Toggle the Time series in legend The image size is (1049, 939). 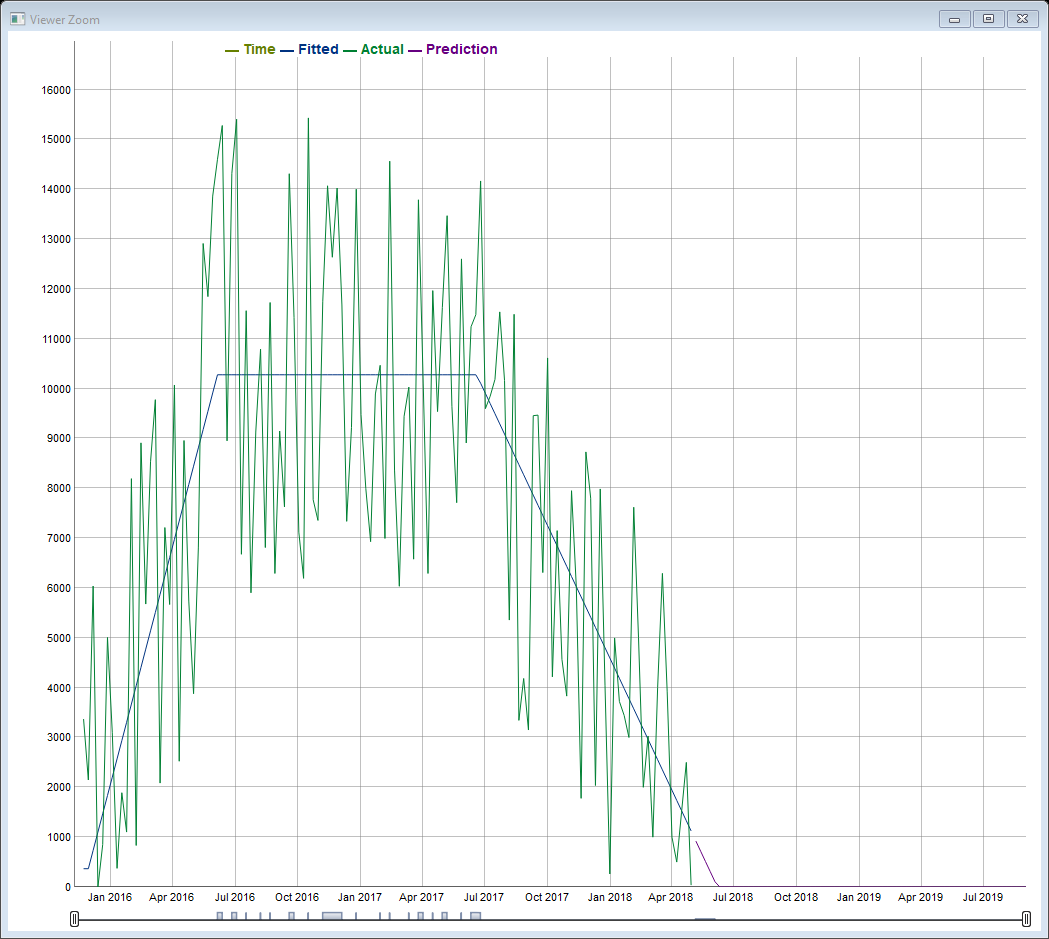tap(251, 49)
